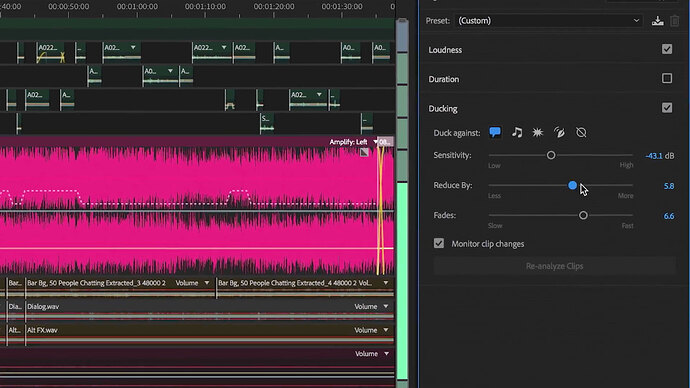The width and height of the screenshot is (690, 388).
Task: Open Volume dropdown on Dialog.wav clip
Action: [386, 306]
